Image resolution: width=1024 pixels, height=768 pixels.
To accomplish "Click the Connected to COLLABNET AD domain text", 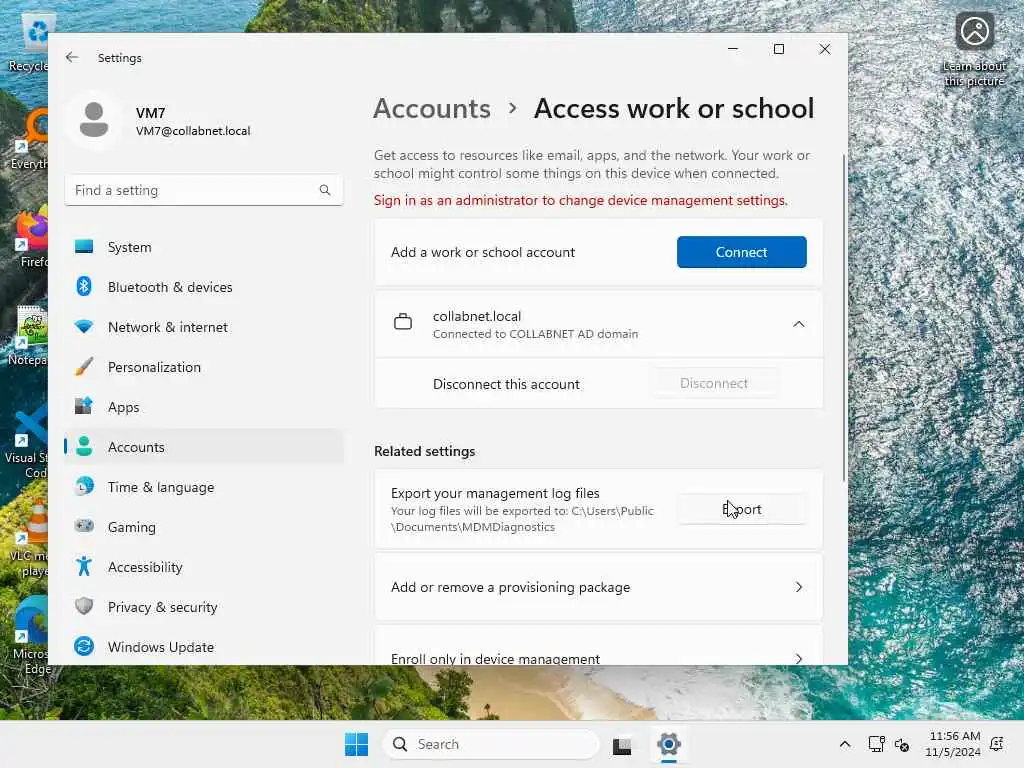I will [x=535, y=334].
